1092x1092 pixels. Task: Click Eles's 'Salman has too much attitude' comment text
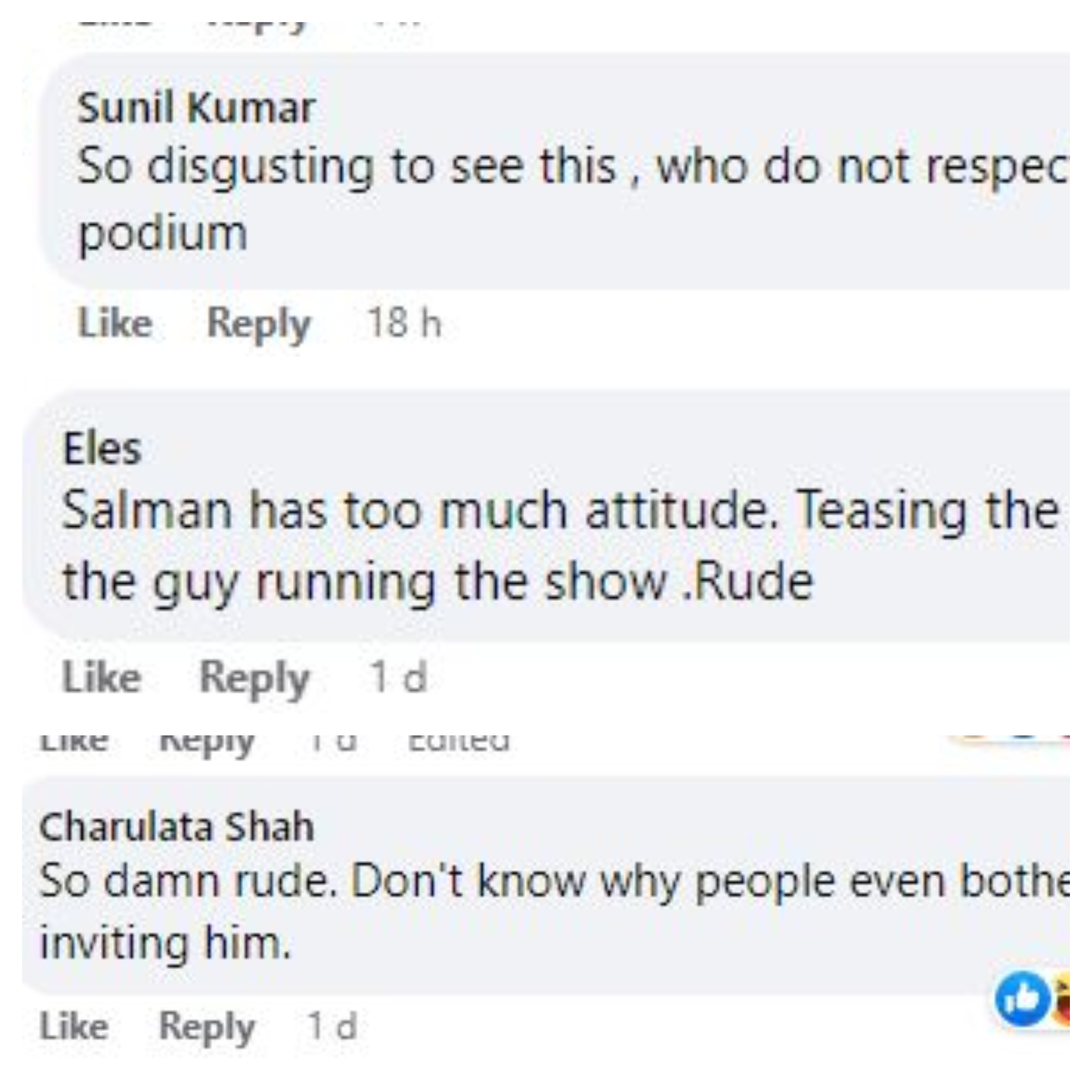560,511
